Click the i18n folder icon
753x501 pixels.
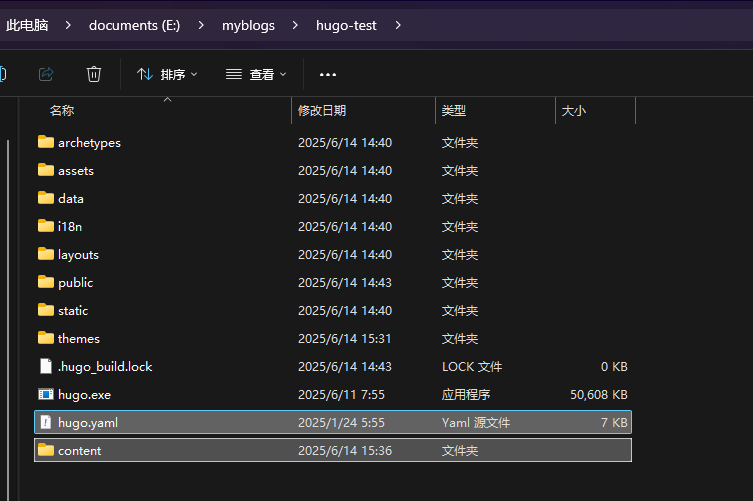tap(46, 226)
